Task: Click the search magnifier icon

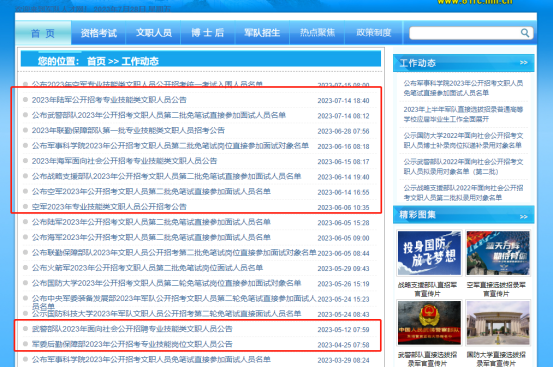Action: pyautogui.click(x=525, y=33)
